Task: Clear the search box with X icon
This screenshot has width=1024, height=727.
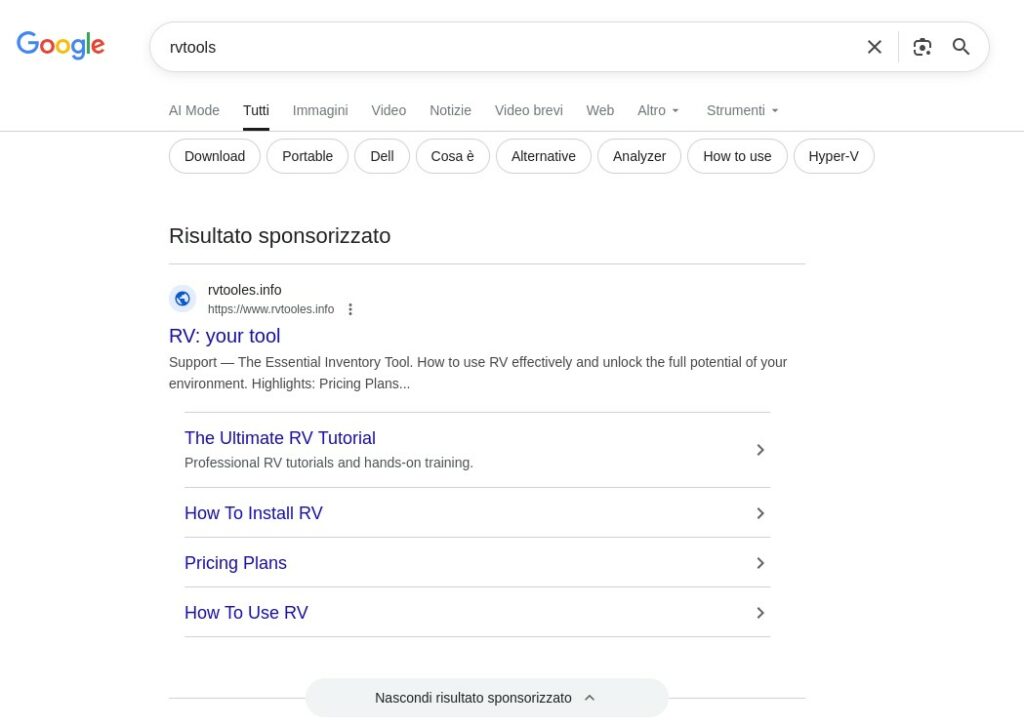Action: tap(874, 47)
